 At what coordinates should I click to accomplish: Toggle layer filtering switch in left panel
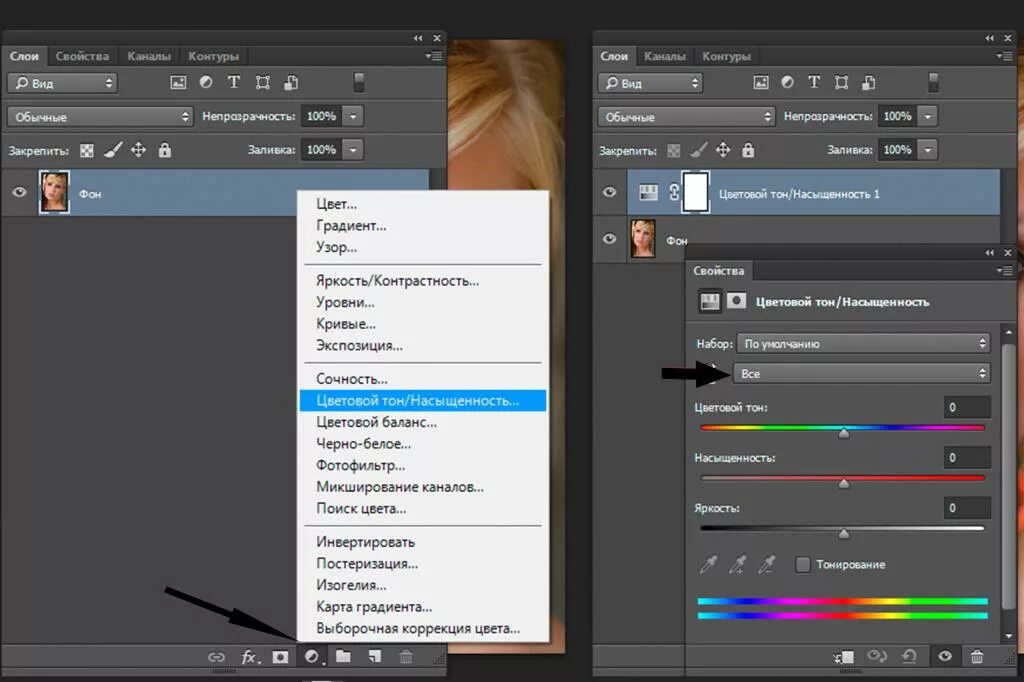(359, 82)
